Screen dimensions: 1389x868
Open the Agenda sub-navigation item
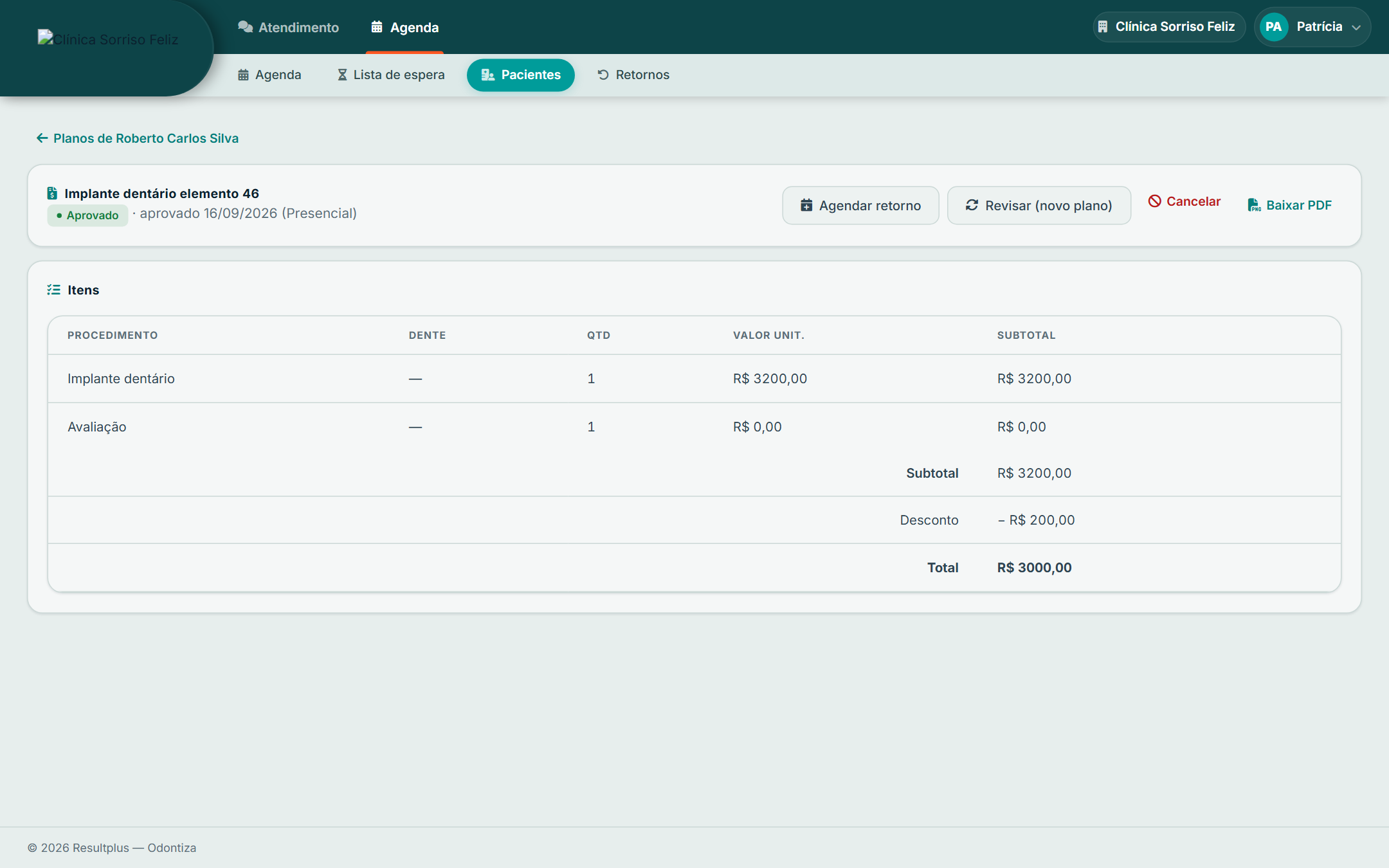(269, 75)
